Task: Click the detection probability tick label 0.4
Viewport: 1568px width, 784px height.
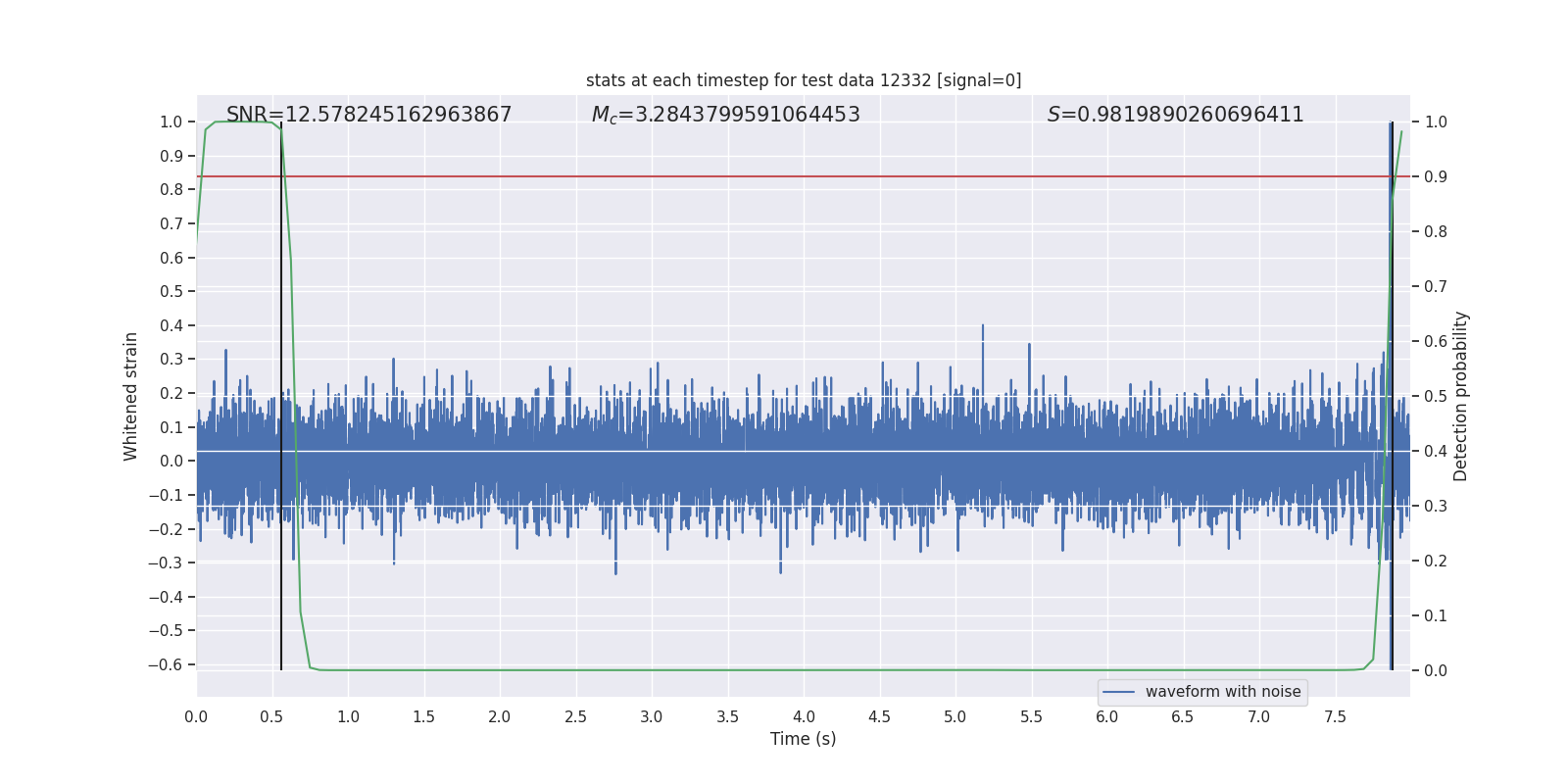Action: click(1436, 452)
